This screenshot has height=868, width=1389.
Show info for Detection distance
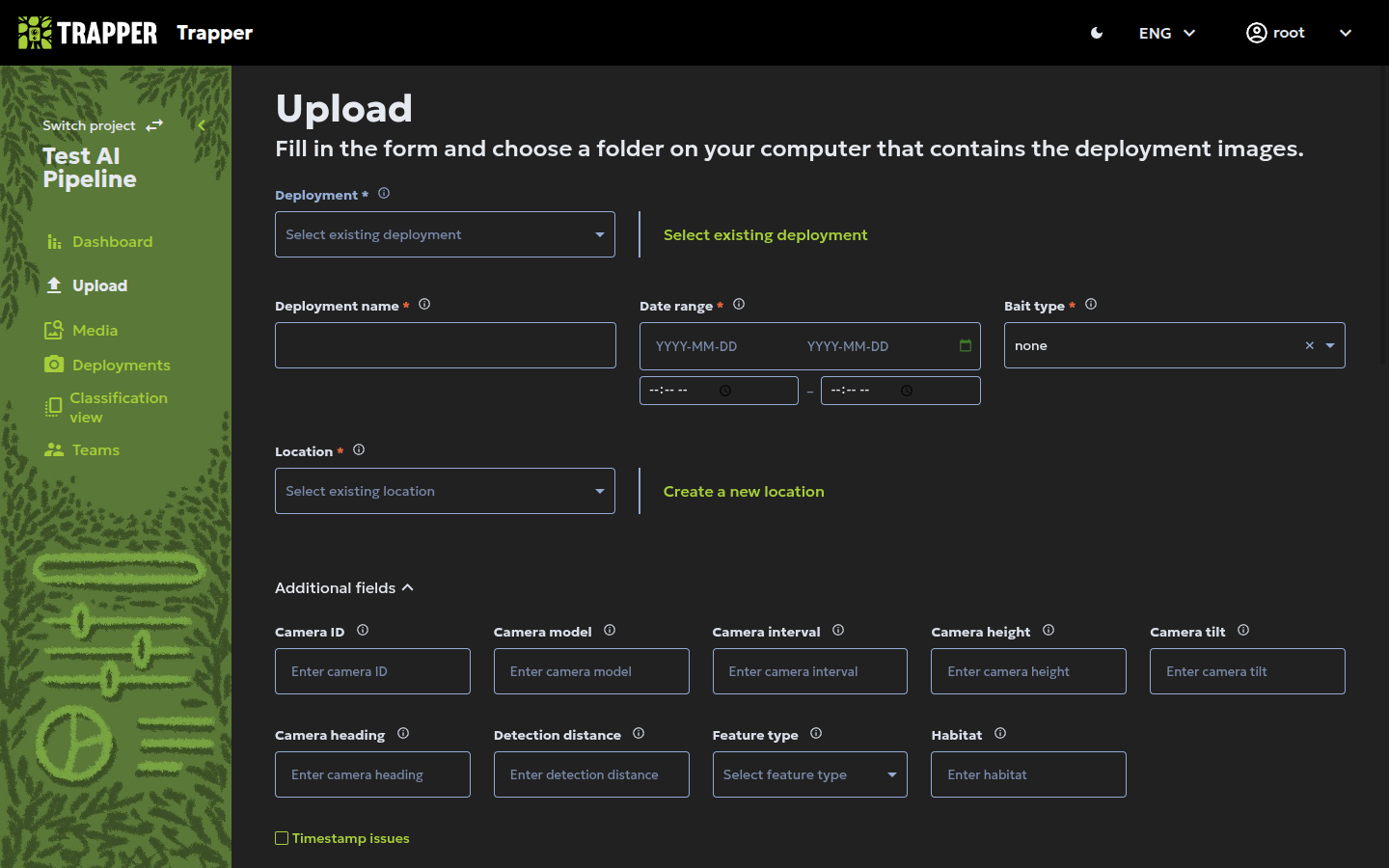[639, 733]
